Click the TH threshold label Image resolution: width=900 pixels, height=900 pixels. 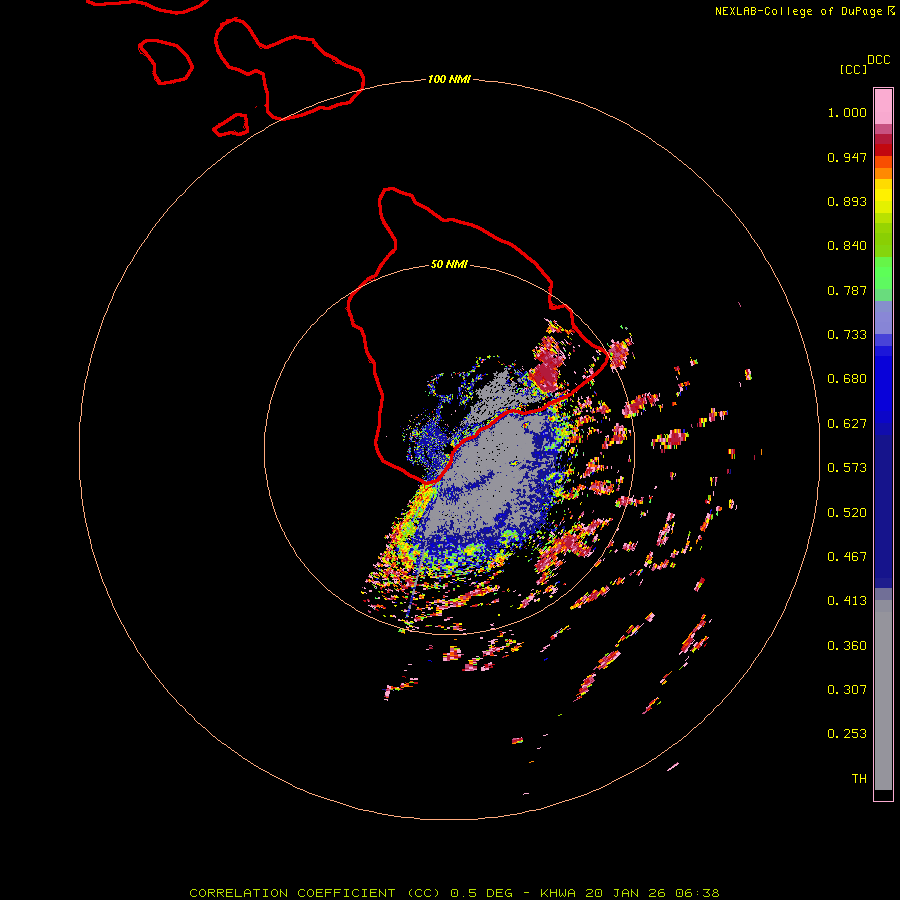tap(859, 779)
